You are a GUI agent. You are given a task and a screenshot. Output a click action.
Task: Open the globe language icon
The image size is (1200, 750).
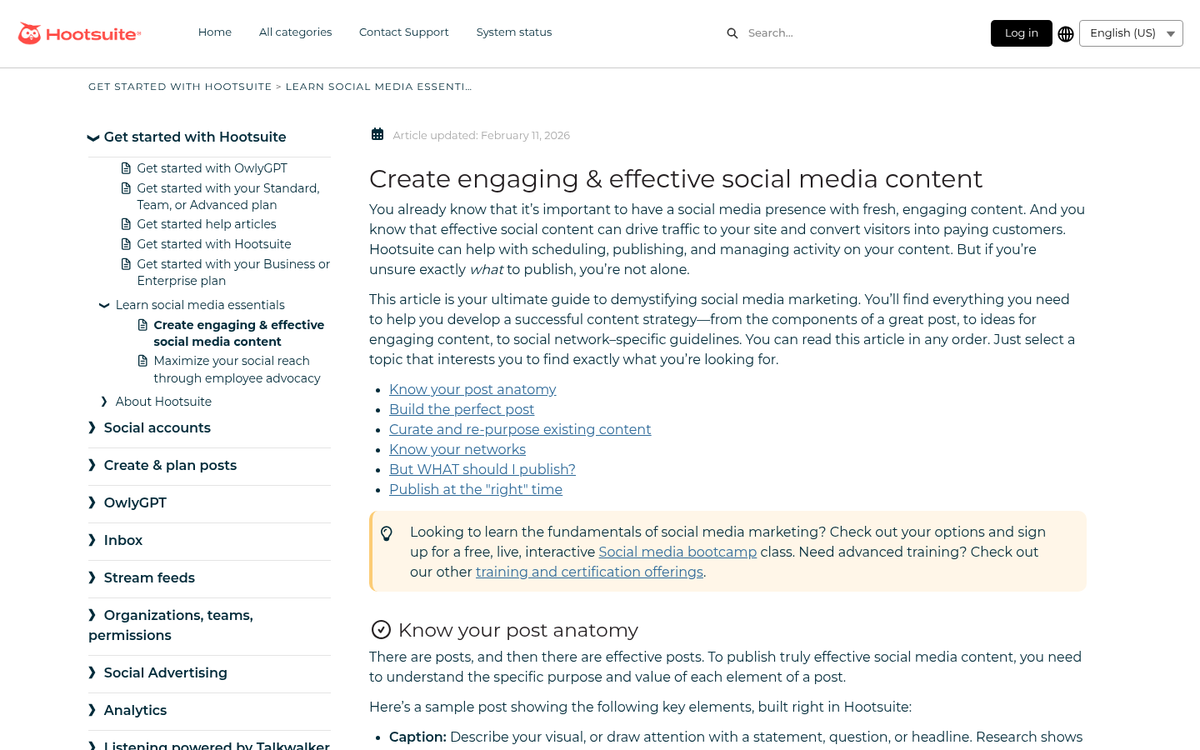click(1065, 33)
